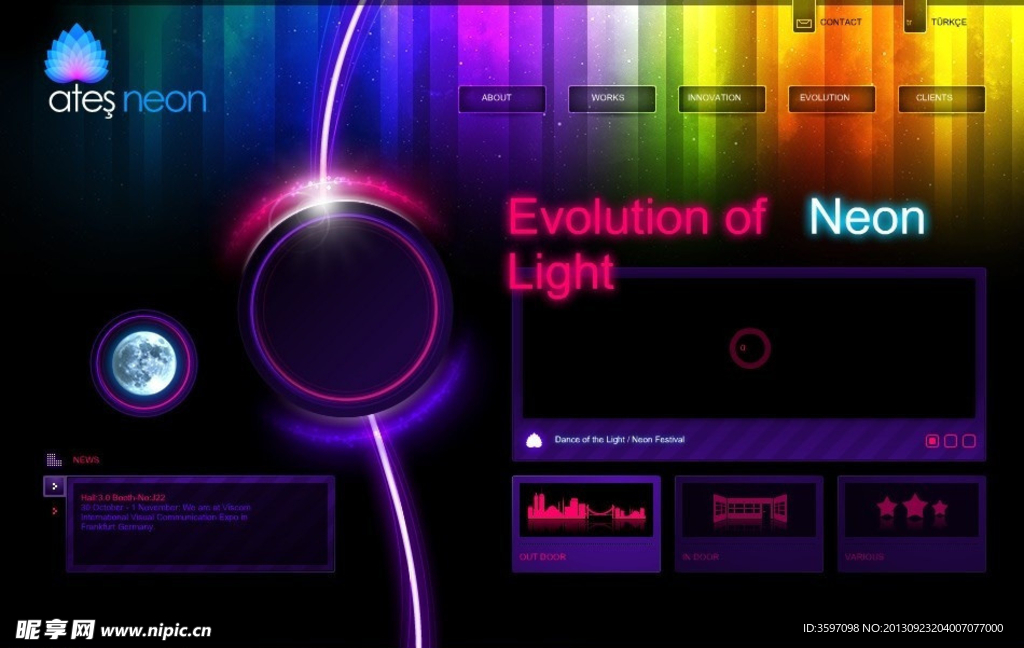Click the Ateş Neon lotus logo

coord(76,54)
